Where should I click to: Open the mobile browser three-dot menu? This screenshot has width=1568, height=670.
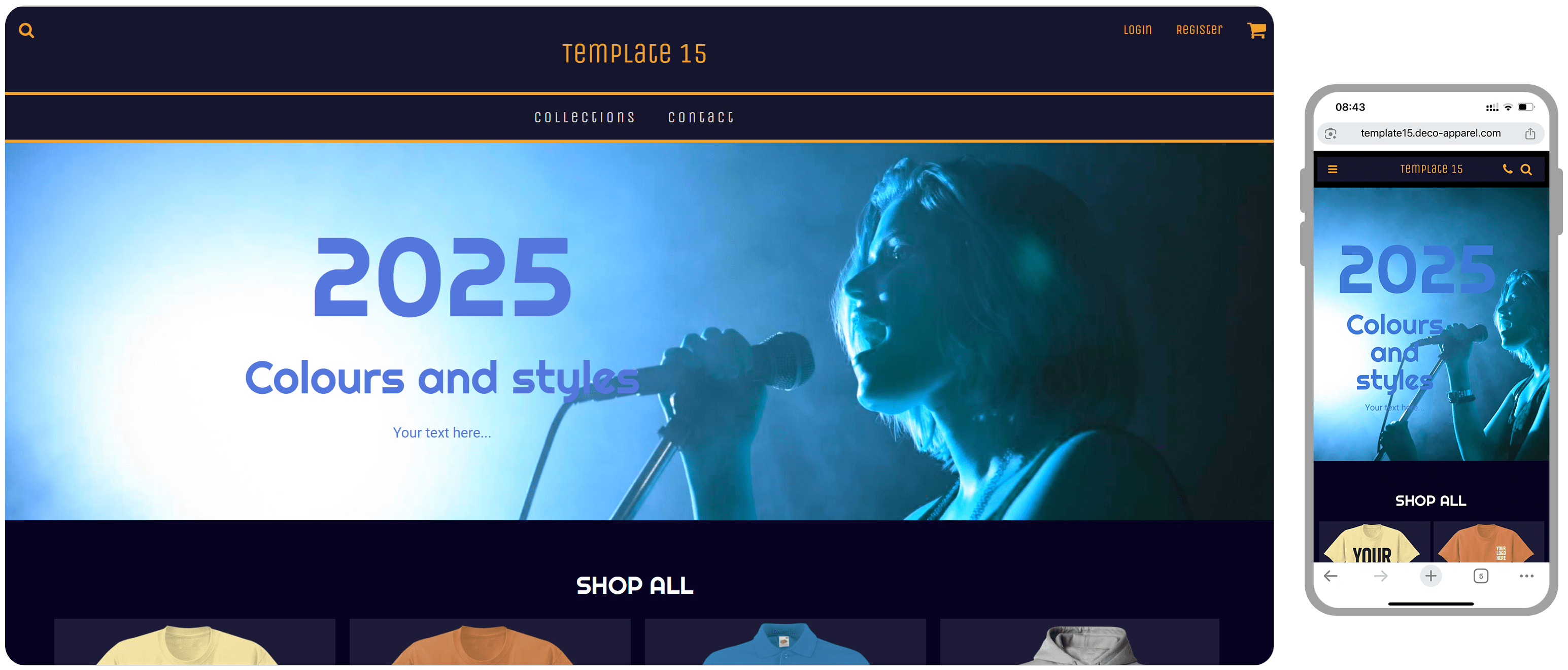(x=1526, y=576)
